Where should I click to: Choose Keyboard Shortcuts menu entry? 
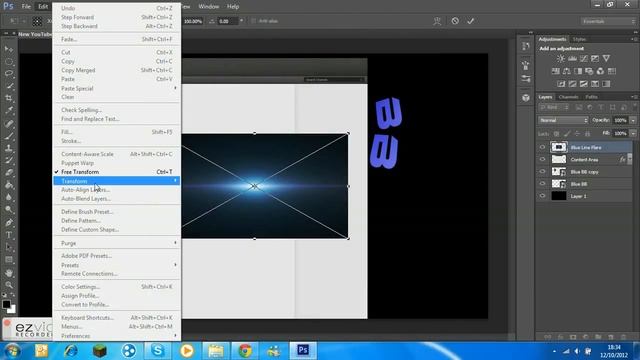tap(117, 318)
